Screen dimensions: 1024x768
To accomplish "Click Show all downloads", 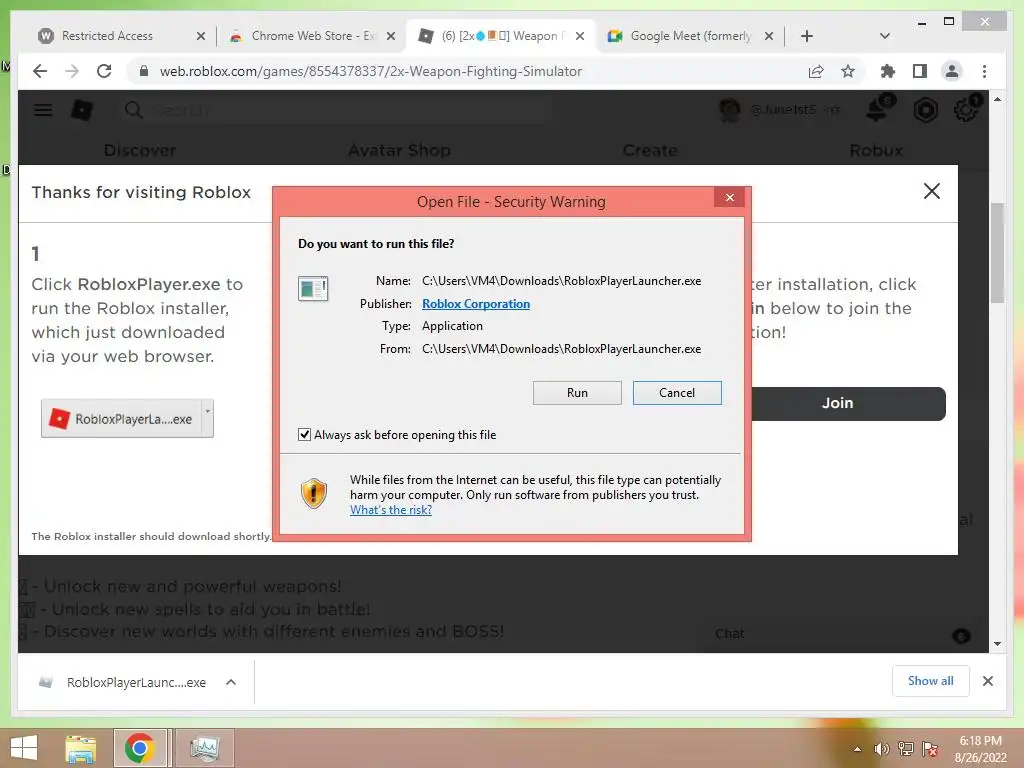I will click(931, 681).
